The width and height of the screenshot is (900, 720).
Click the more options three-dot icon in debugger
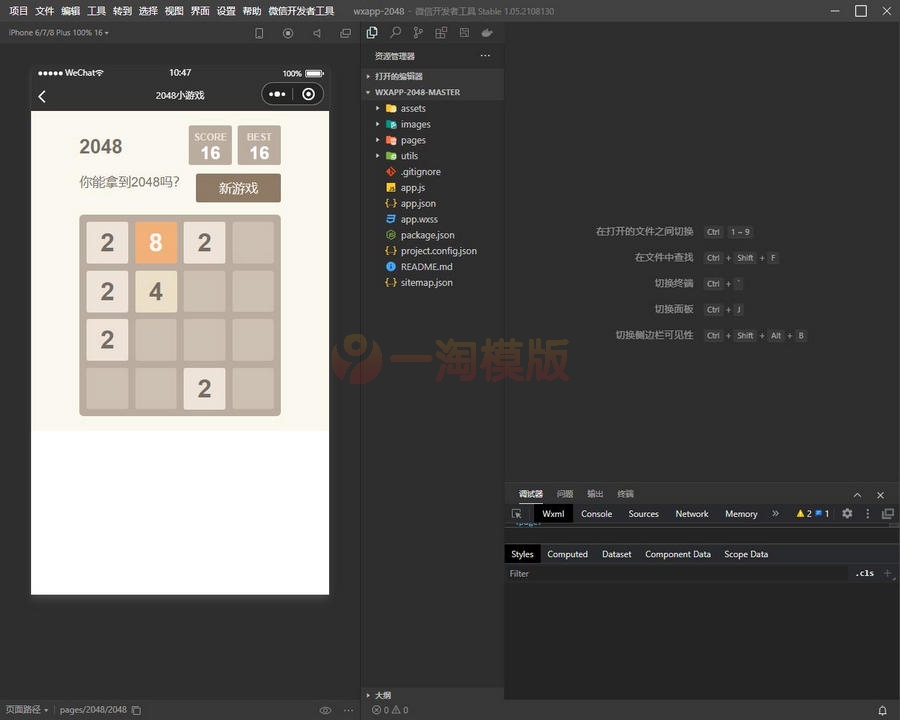867,513
